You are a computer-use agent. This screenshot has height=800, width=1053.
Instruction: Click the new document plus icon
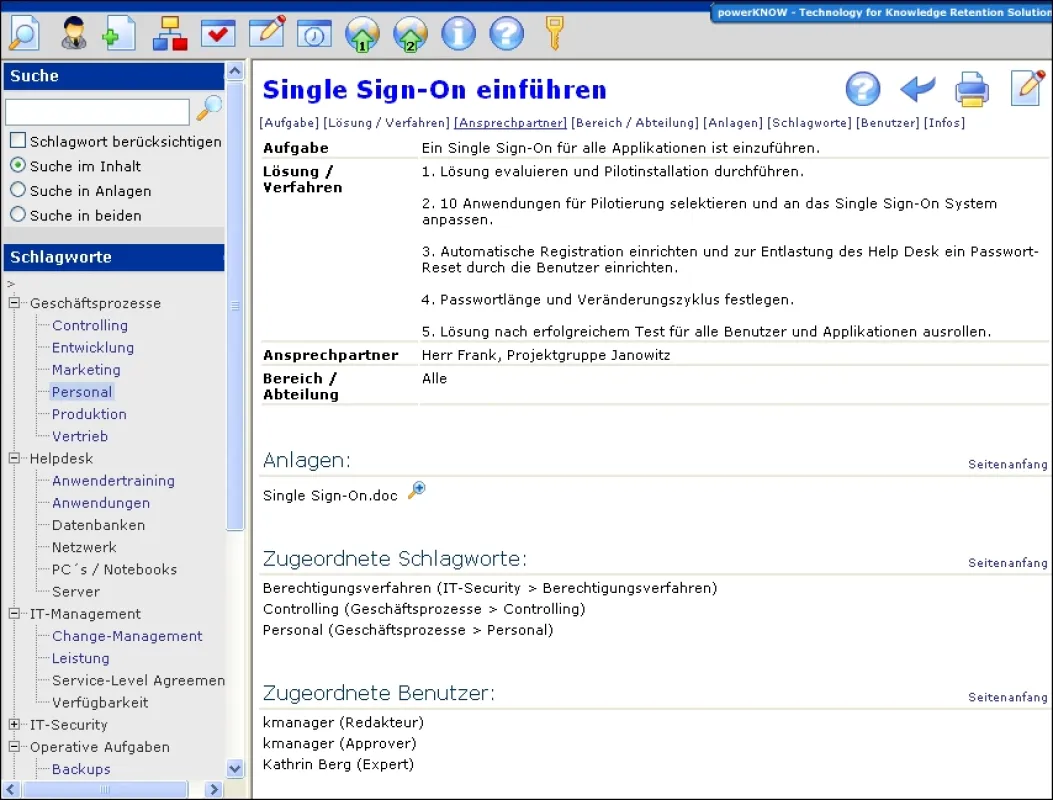[120, 32]
